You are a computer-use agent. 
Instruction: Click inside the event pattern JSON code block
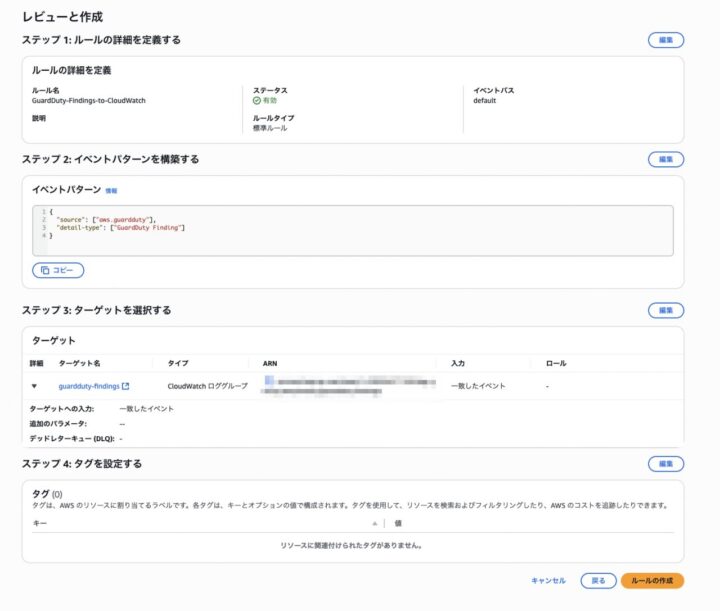(350, 228)
